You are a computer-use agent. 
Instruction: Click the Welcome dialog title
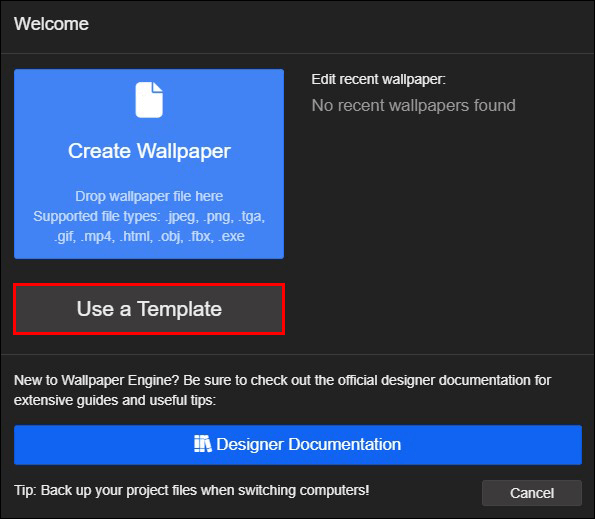[x=51, y=24]
